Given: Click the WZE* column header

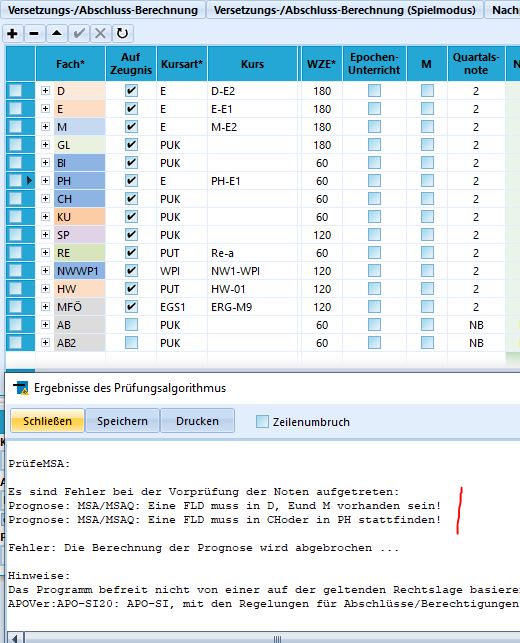Looking at the screenshot, I should (322, 64).
